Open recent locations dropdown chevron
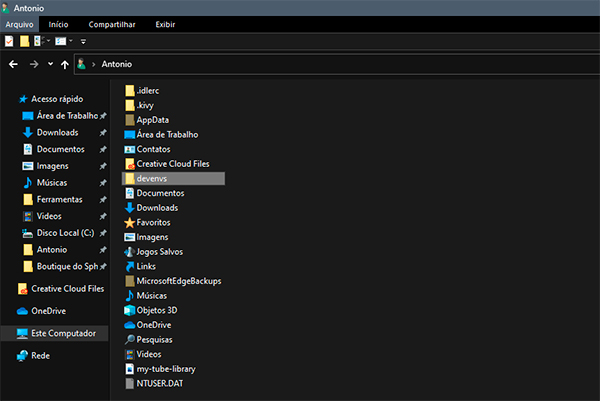This screenshot has height=401, width=600. click(50, 64)
